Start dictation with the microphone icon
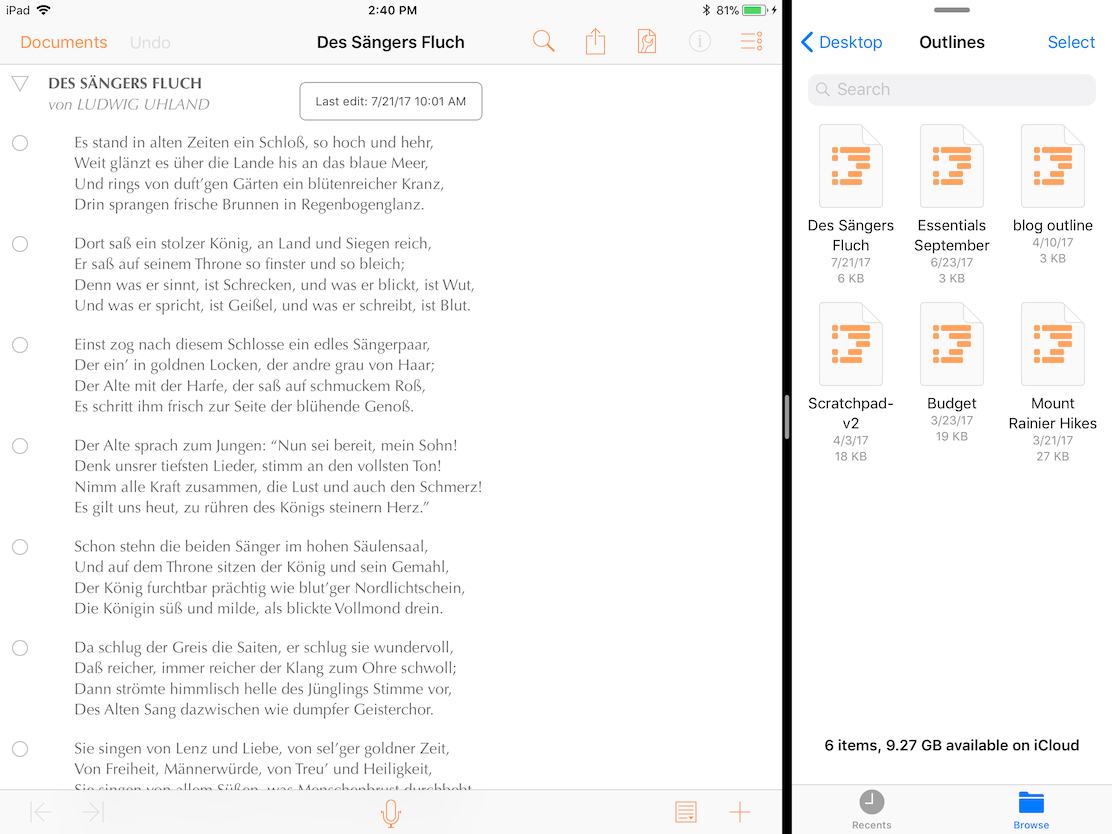 point(391,813)
